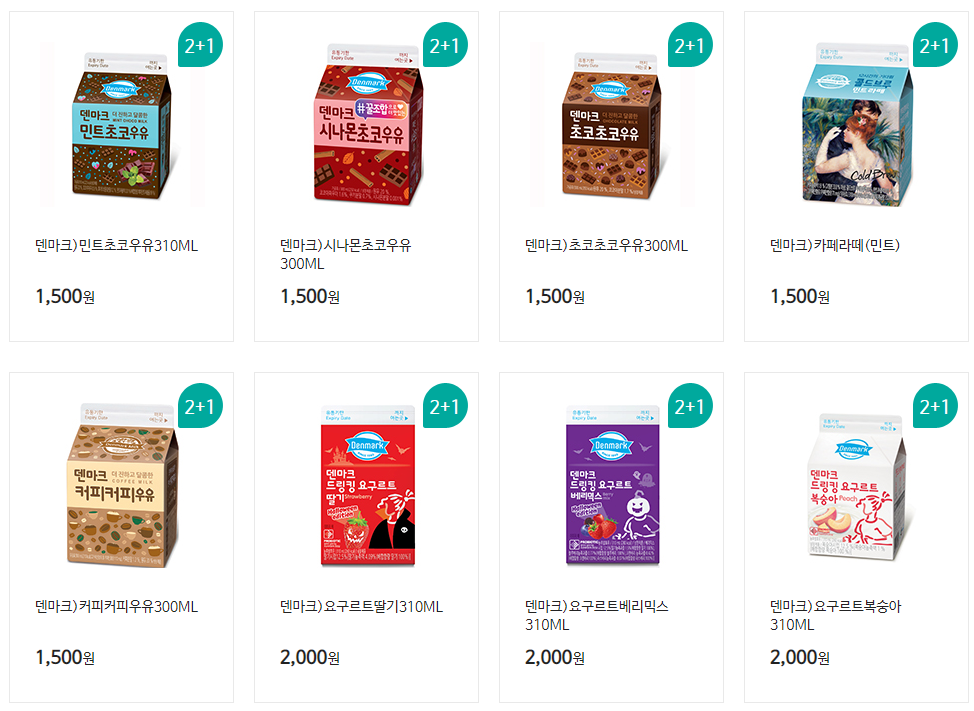Click the 2+1 badge on 커피커피우유 card
The height and width of the screenshot is (711, 974).
(x=200, y=406)
